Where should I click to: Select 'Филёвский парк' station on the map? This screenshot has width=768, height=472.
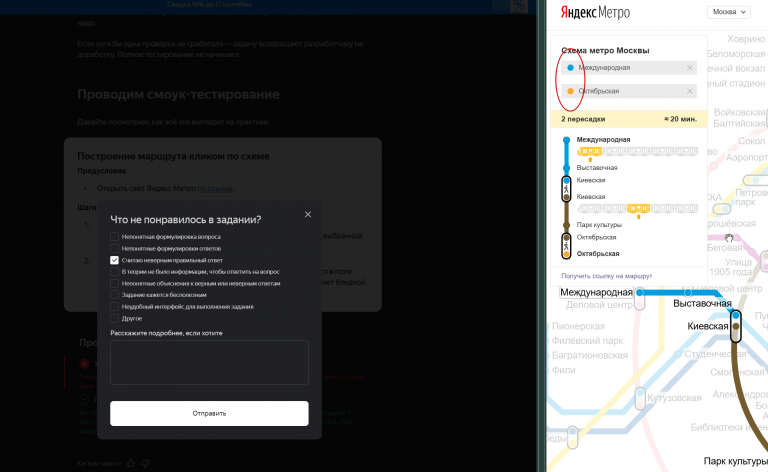587,341
